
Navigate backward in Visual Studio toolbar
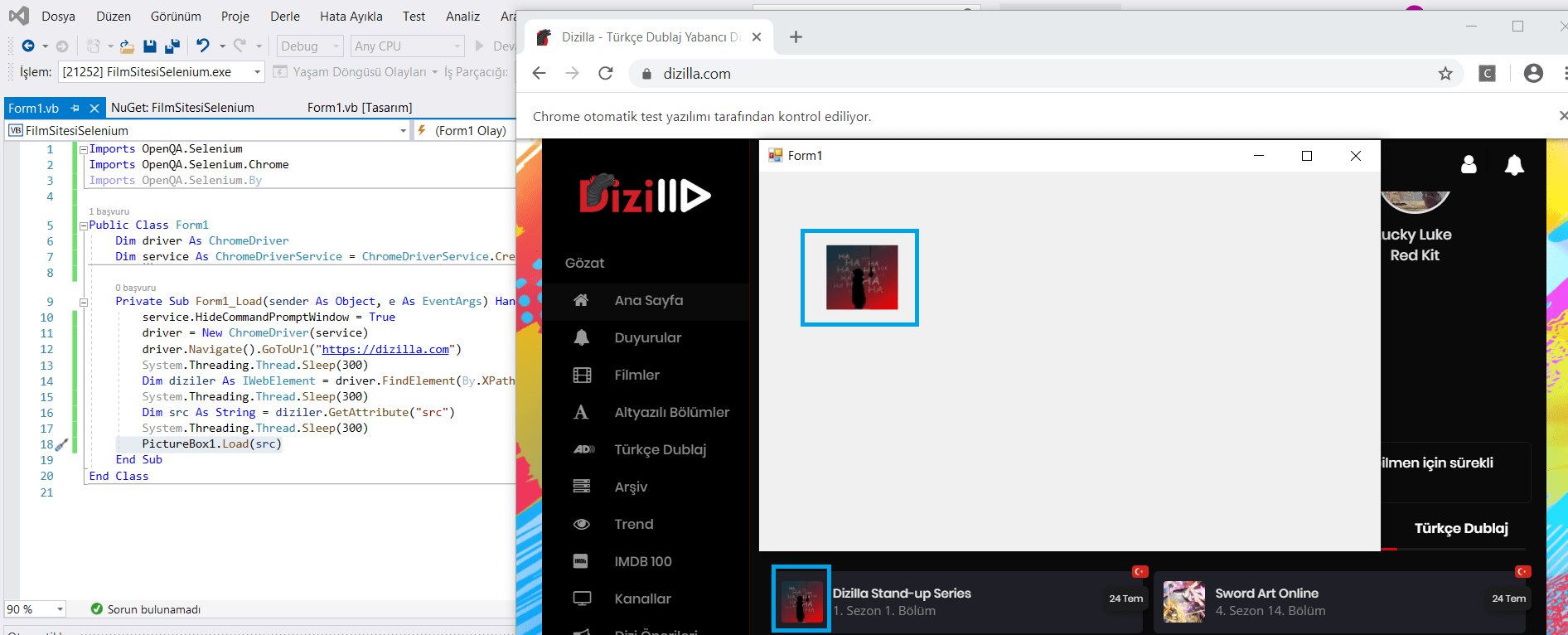[28, 46]
